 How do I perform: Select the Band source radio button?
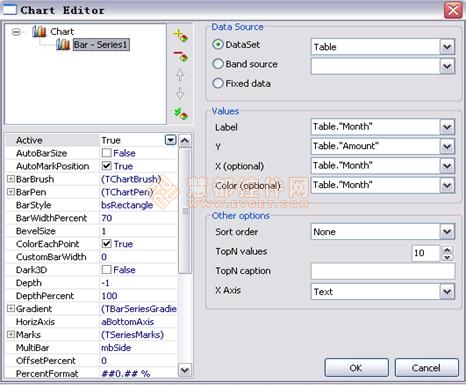coord(218,64)
